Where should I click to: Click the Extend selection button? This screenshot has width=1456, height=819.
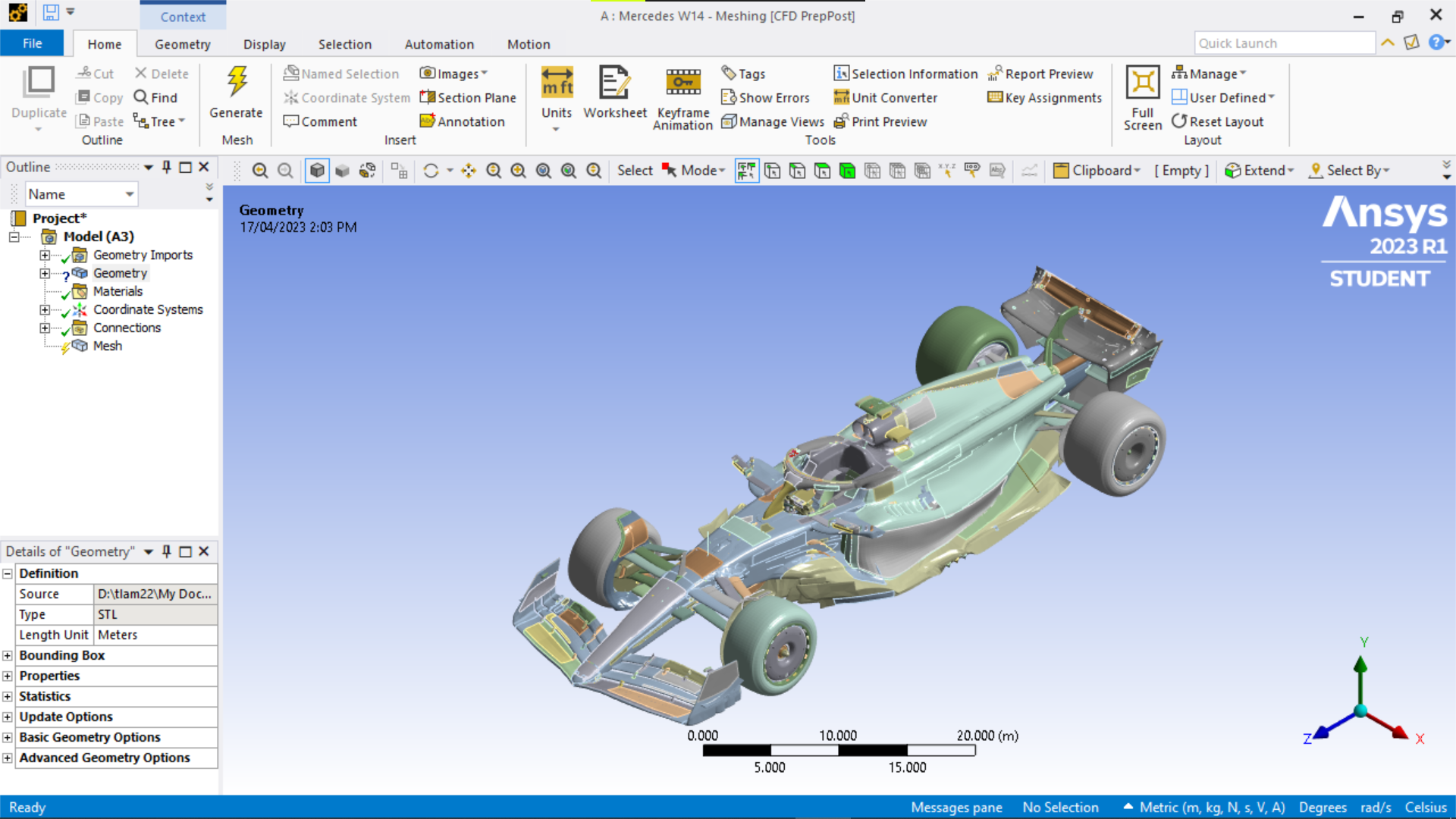click(1260, 171)
